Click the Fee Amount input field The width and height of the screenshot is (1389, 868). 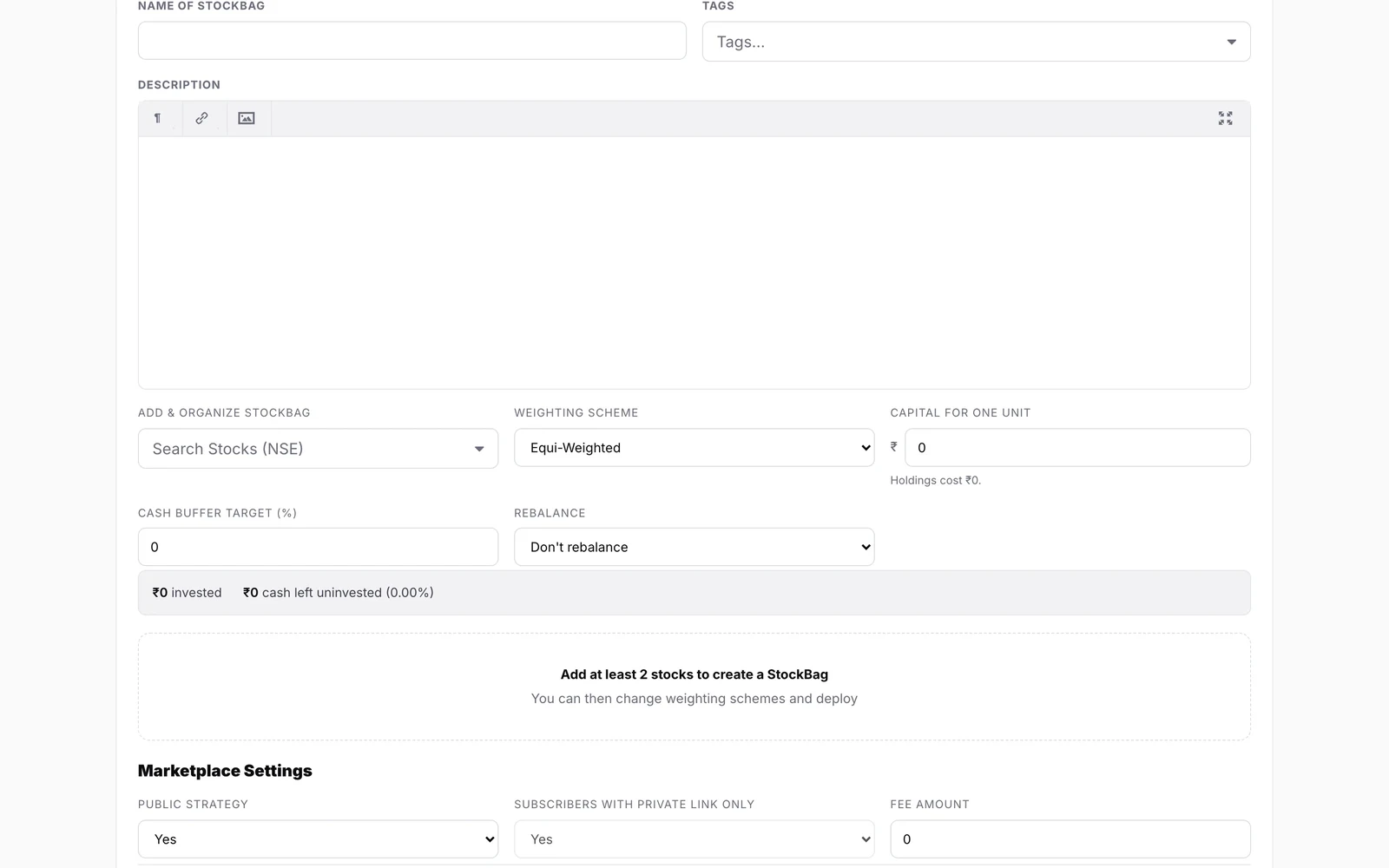pos(1070,839)
